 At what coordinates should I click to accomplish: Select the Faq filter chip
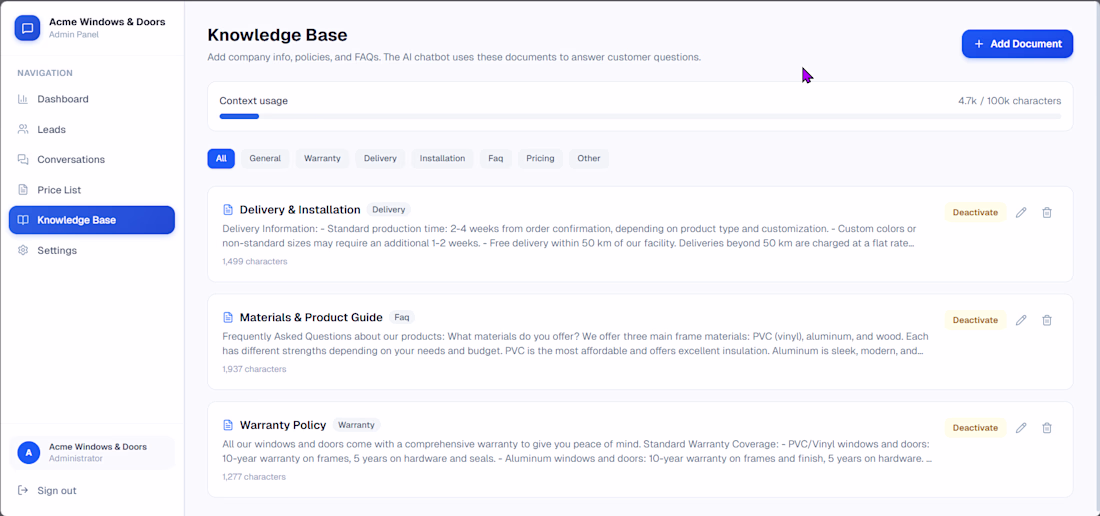[495, 158]
